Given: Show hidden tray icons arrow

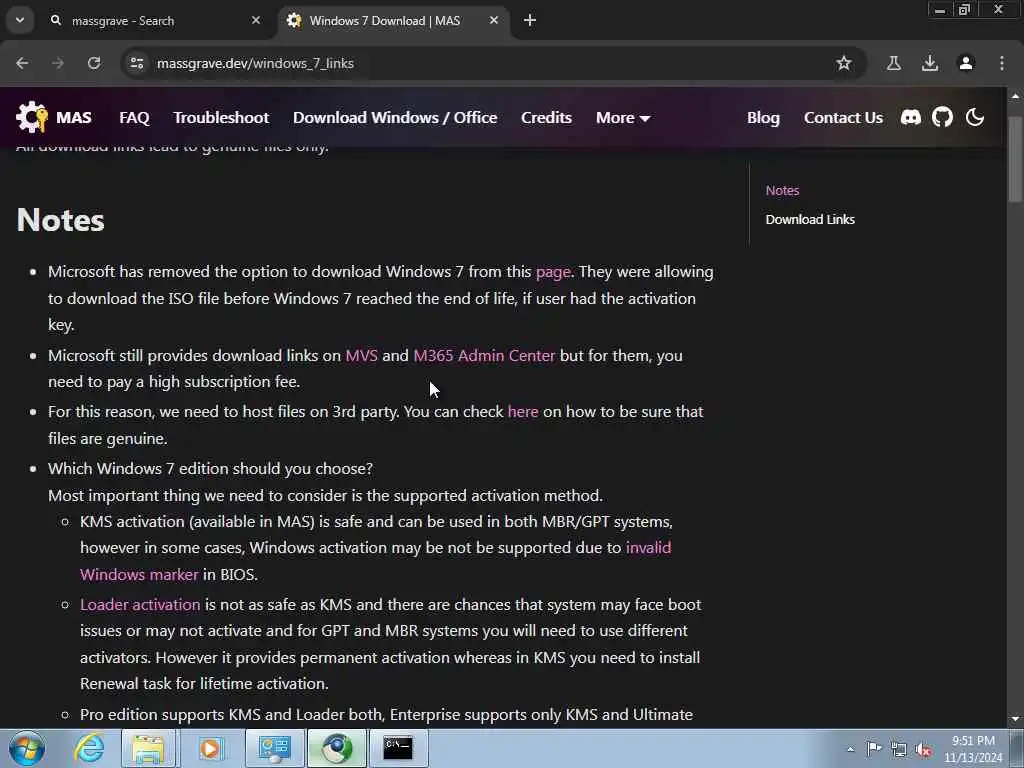Looking at the screenshot, I should 850,750.
